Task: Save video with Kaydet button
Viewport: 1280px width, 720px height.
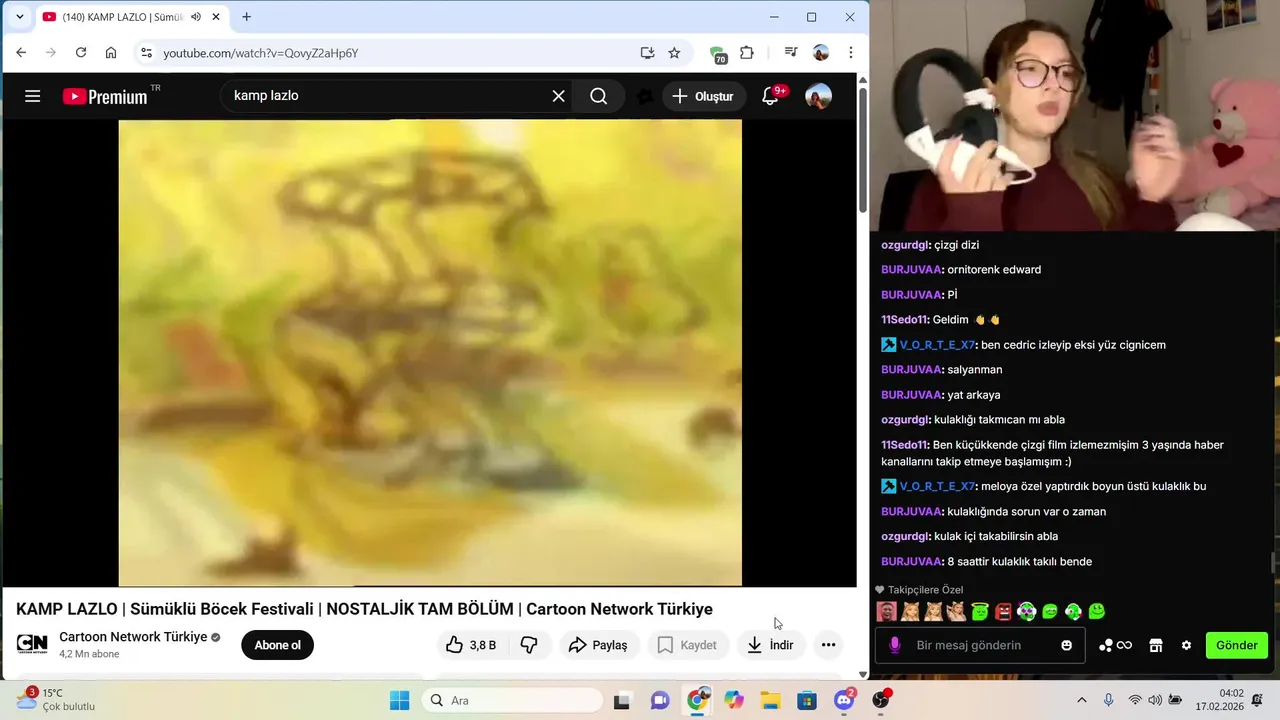Action: coord(687,645)
